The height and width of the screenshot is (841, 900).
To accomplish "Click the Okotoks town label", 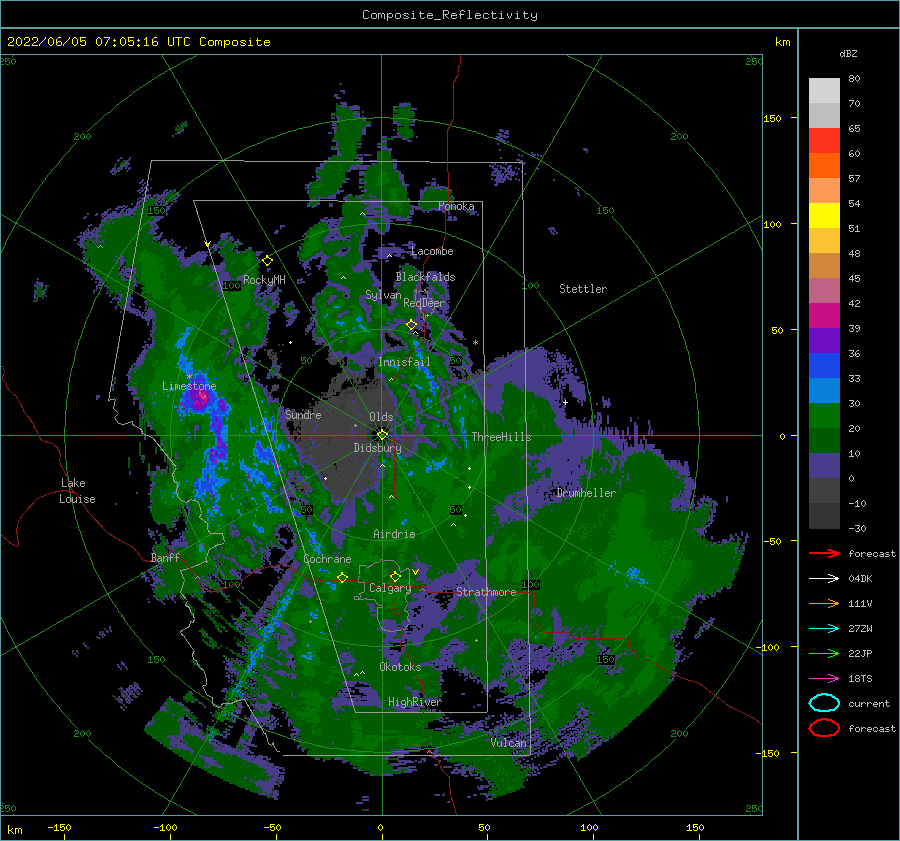I will (400, 667).
